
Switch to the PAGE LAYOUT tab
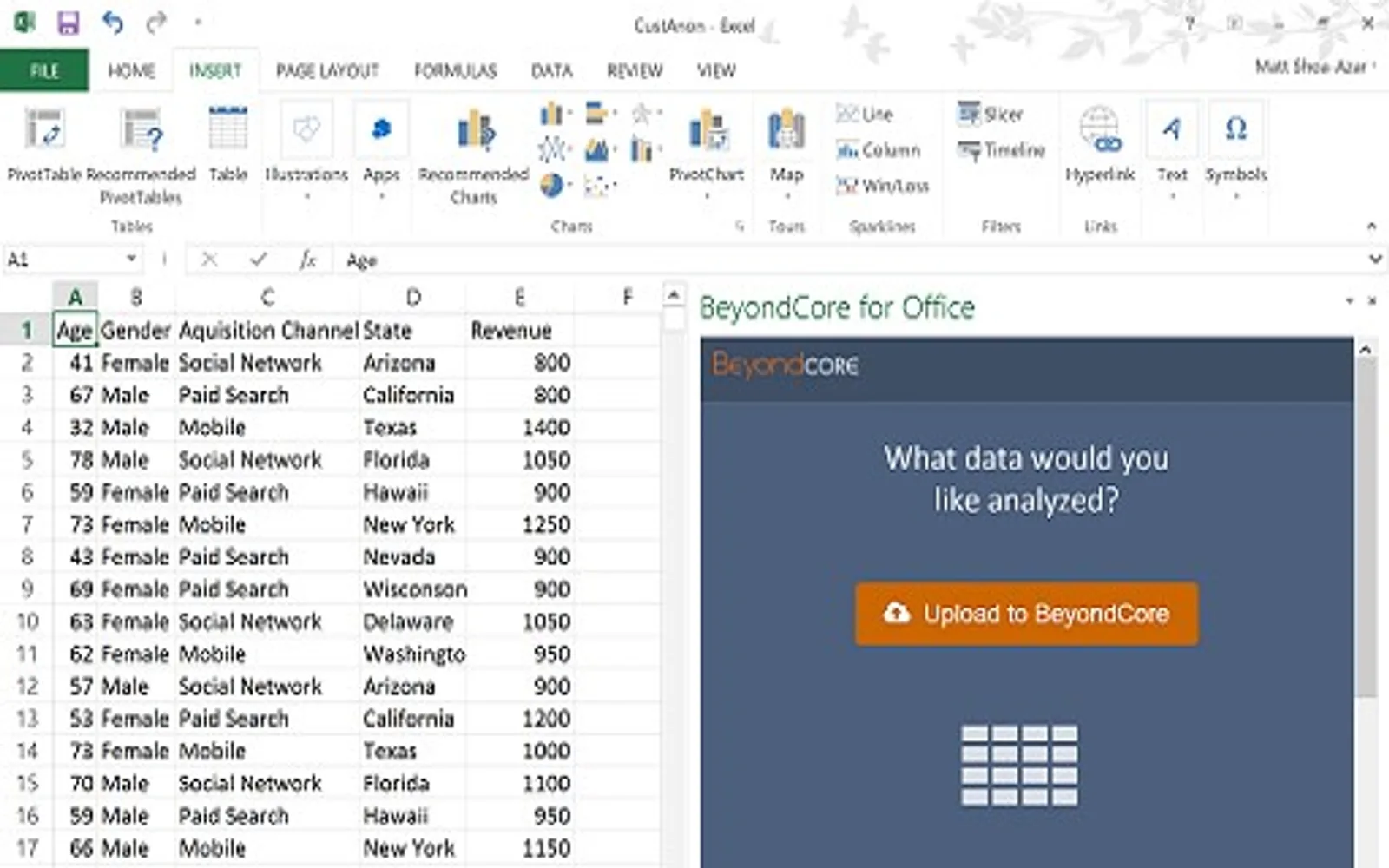tap(327, 70)
